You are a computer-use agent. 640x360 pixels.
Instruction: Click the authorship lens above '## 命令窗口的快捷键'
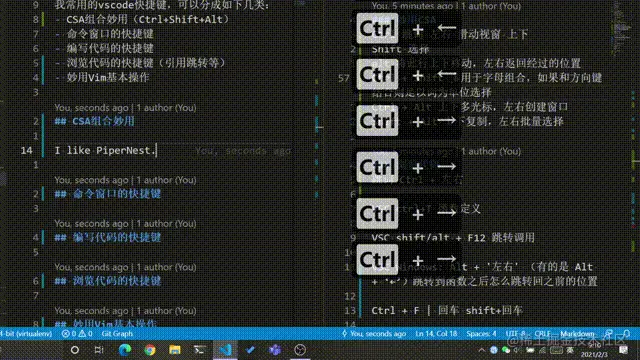point(125,180)
